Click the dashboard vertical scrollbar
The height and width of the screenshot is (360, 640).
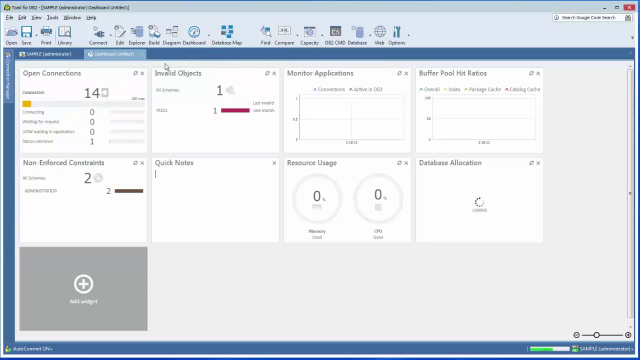click(x=630, y=192)
